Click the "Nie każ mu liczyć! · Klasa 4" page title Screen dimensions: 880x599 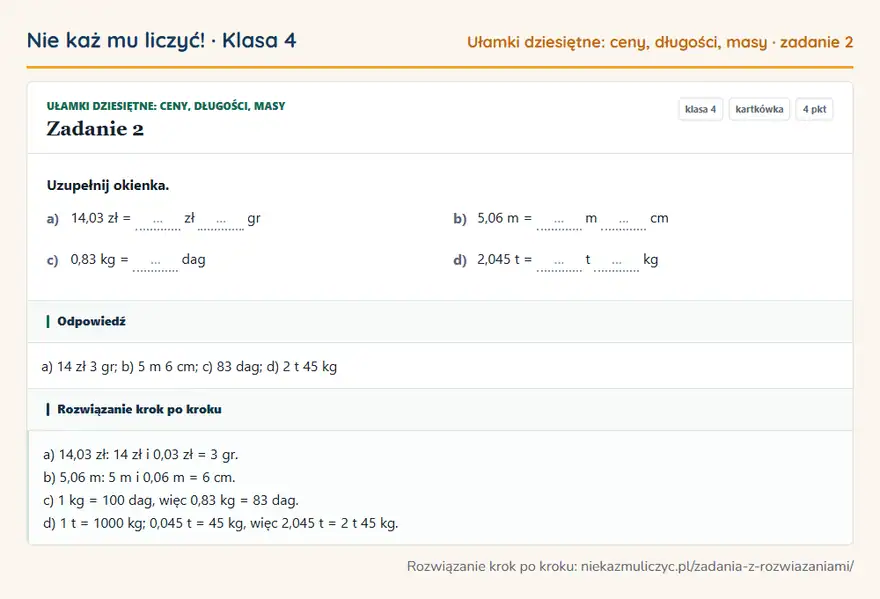click(162, 40)
